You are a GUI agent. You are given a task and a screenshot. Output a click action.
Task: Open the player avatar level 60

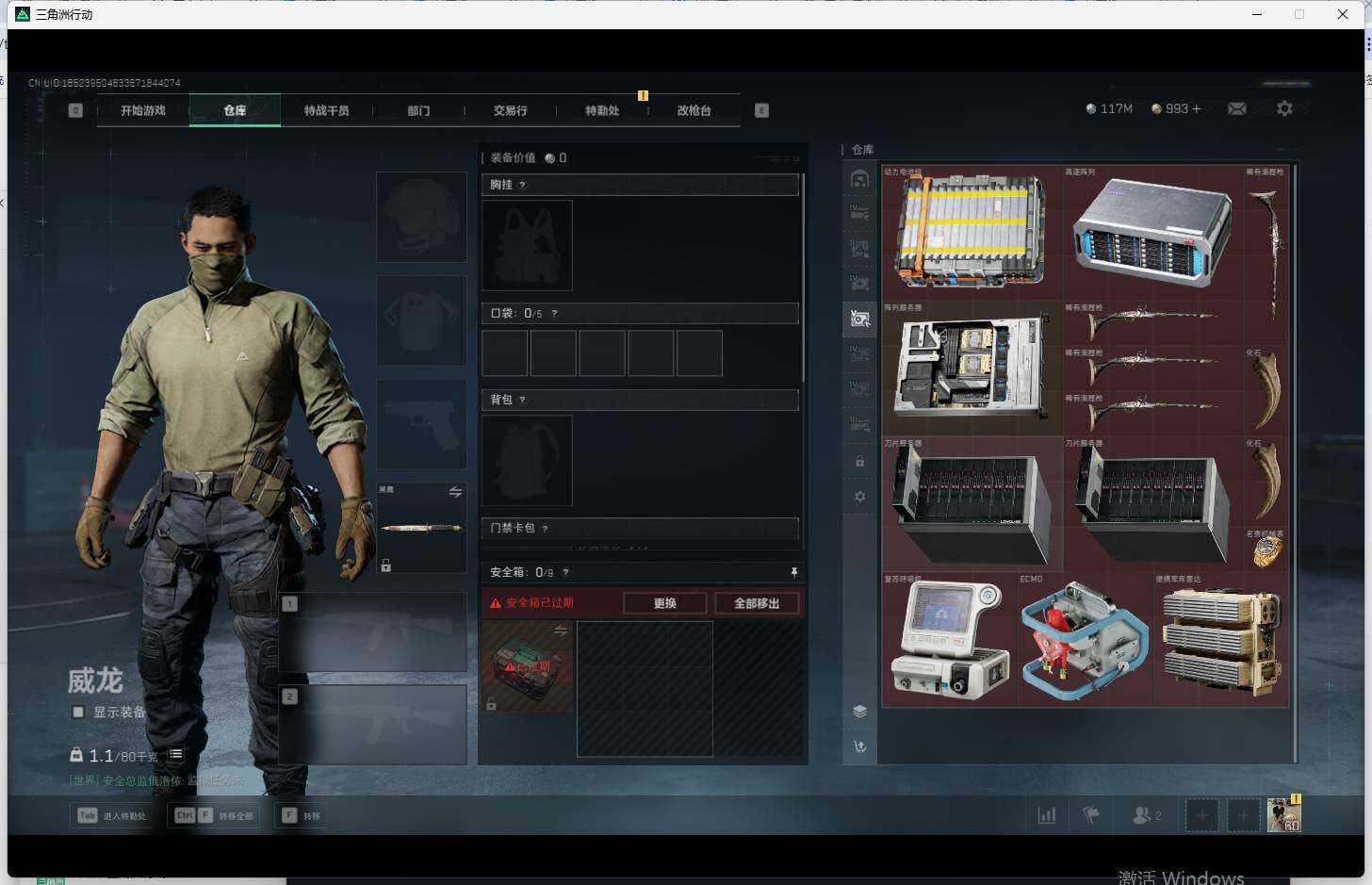click(1283, 814)
